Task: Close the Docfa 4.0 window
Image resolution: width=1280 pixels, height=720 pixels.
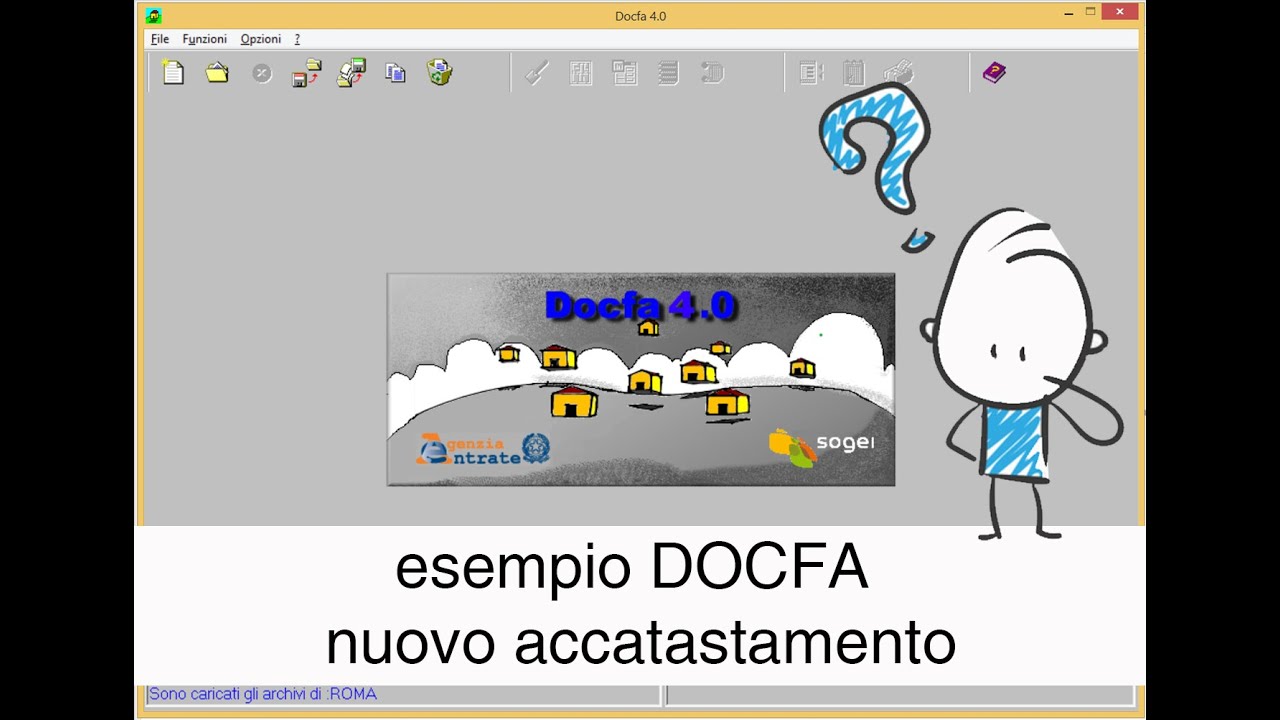Action: [x=1121, y=12]
